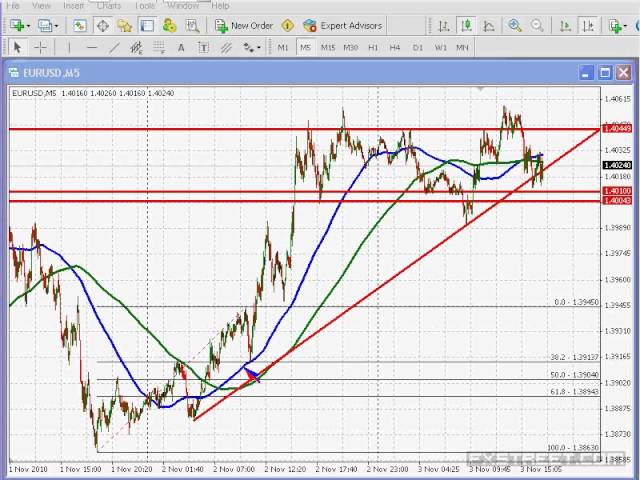
Task: Zoom out of the chart
Action: pos(537,26)
